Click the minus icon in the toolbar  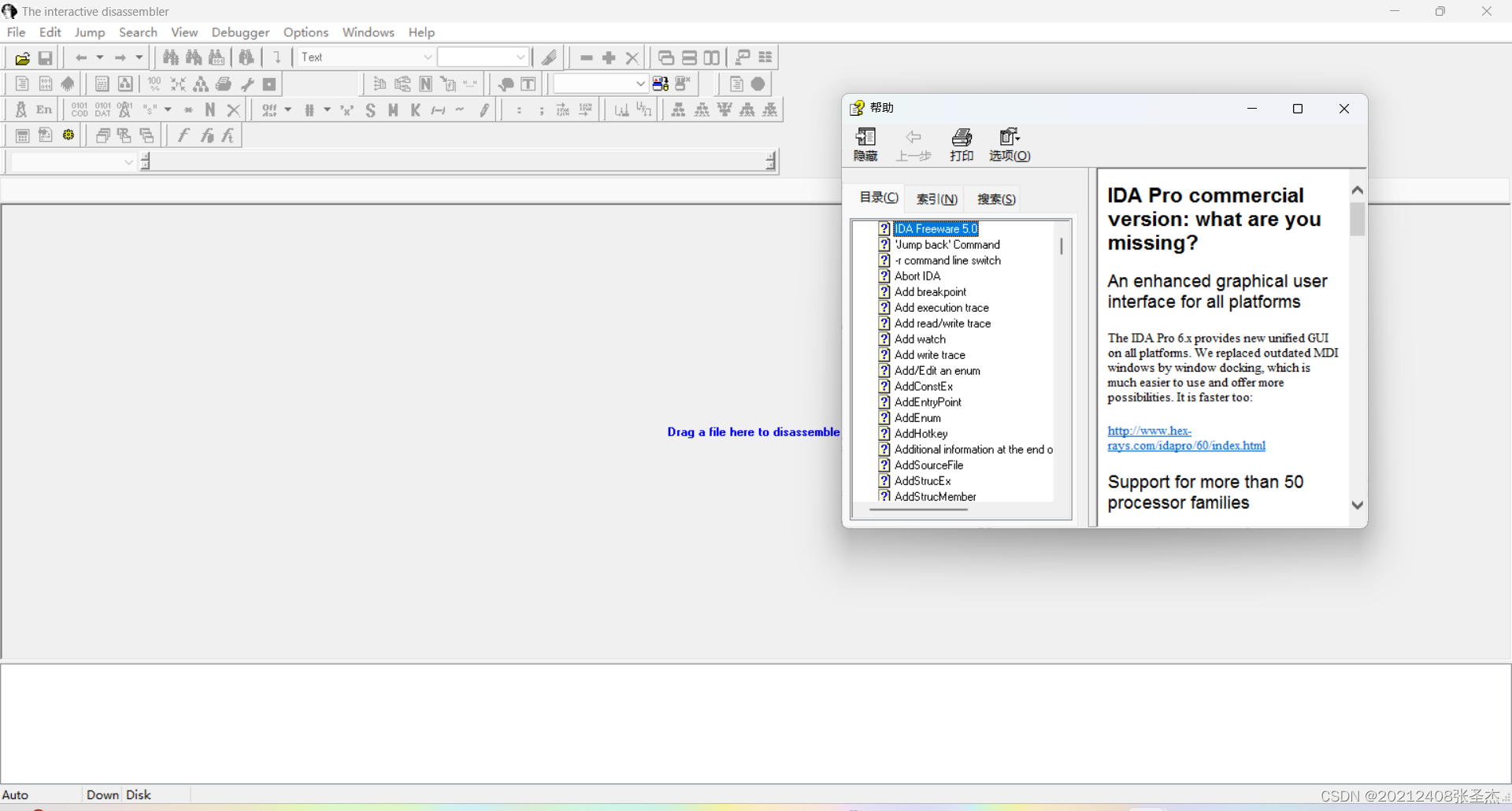point(586,57)
